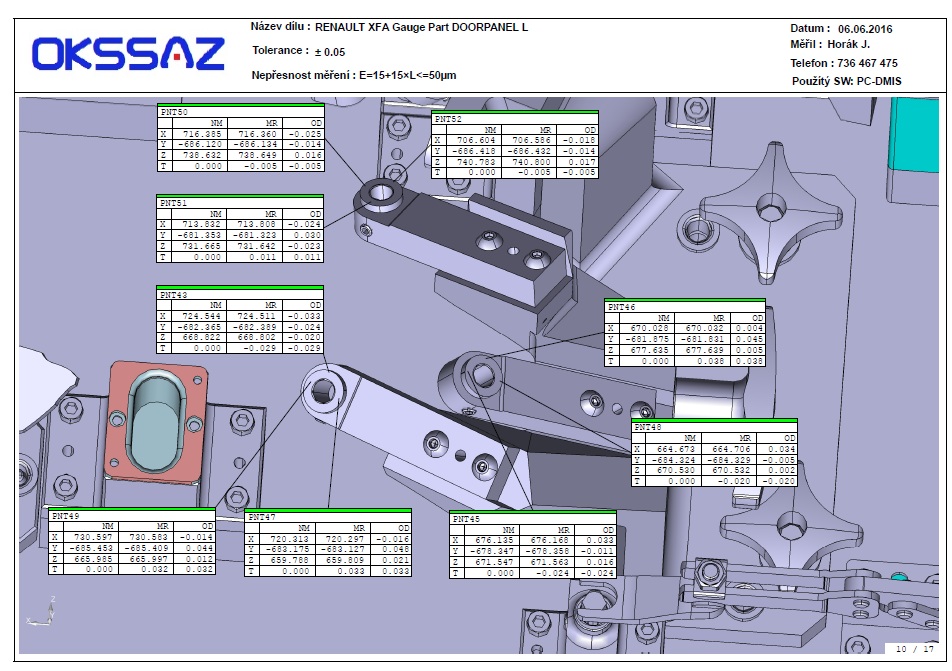
Task: Click the PNT52 table title
Action: (x=448, y=119)
